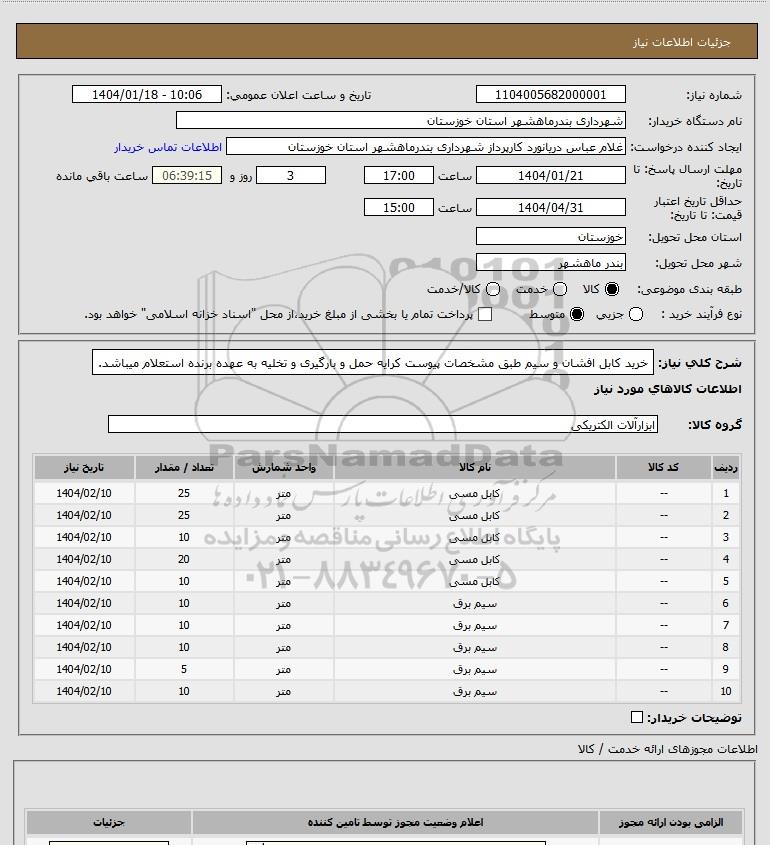Click the response deadline date 1404/01/21
Image resolution: width=770 pixels, height=845 pixels.
click(551, 175)
